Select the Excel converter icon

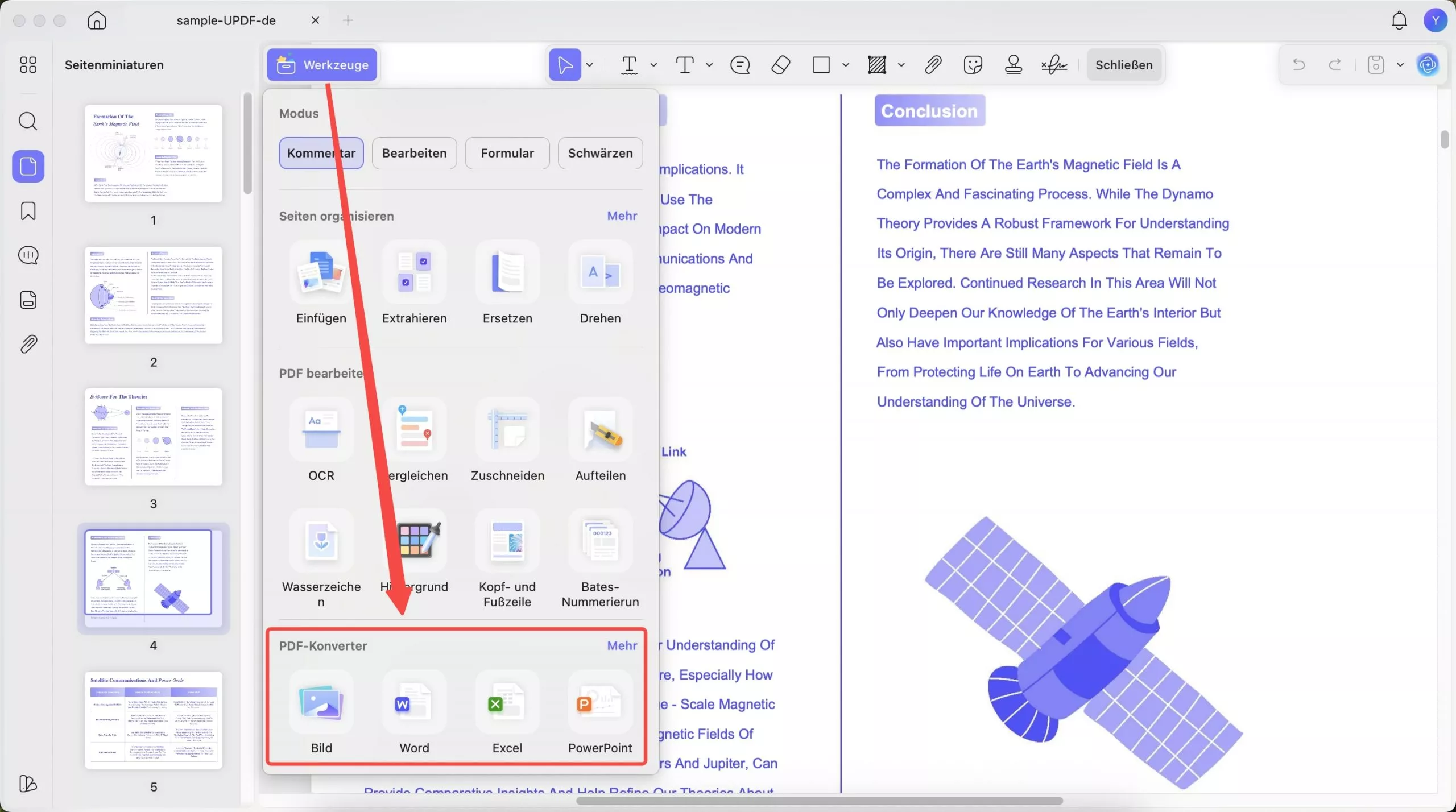[507, 703]
